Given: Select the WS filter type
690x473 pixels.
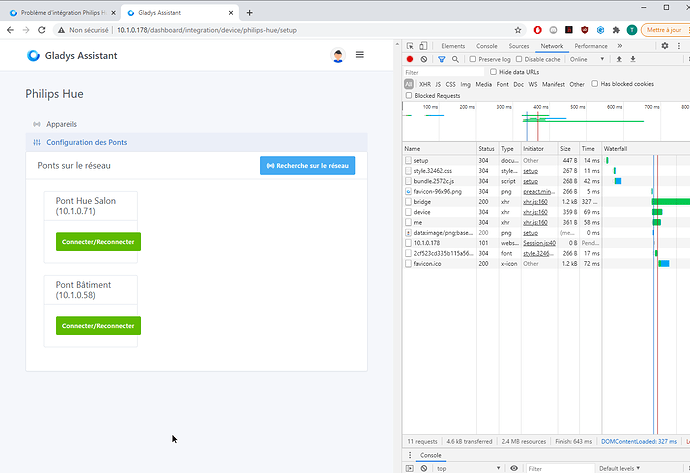Looking at the screenshot, I should pyautogui.click(x=533, y=84).
